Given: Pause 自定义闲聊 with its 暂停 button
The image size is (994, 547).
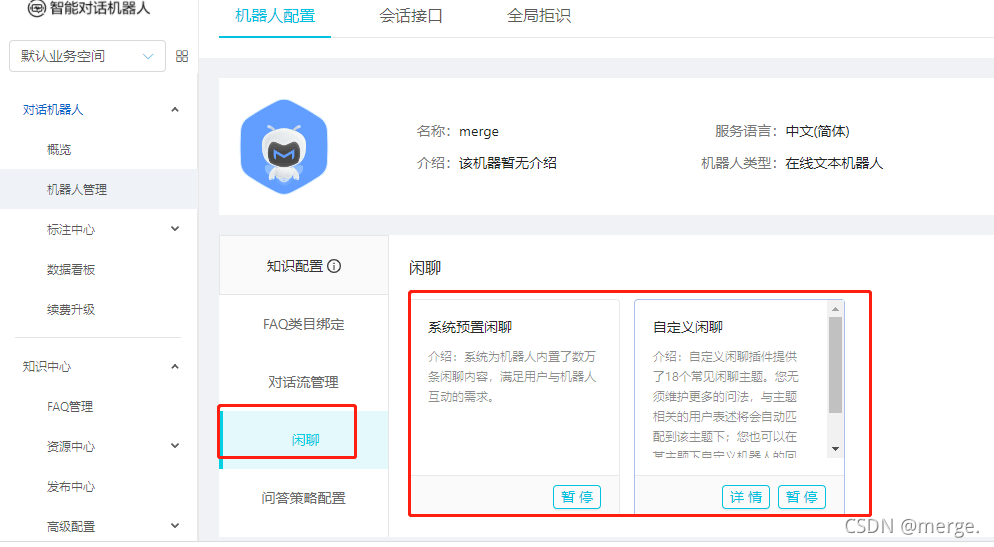Looking at the screenshot, I should click(802, 497).
